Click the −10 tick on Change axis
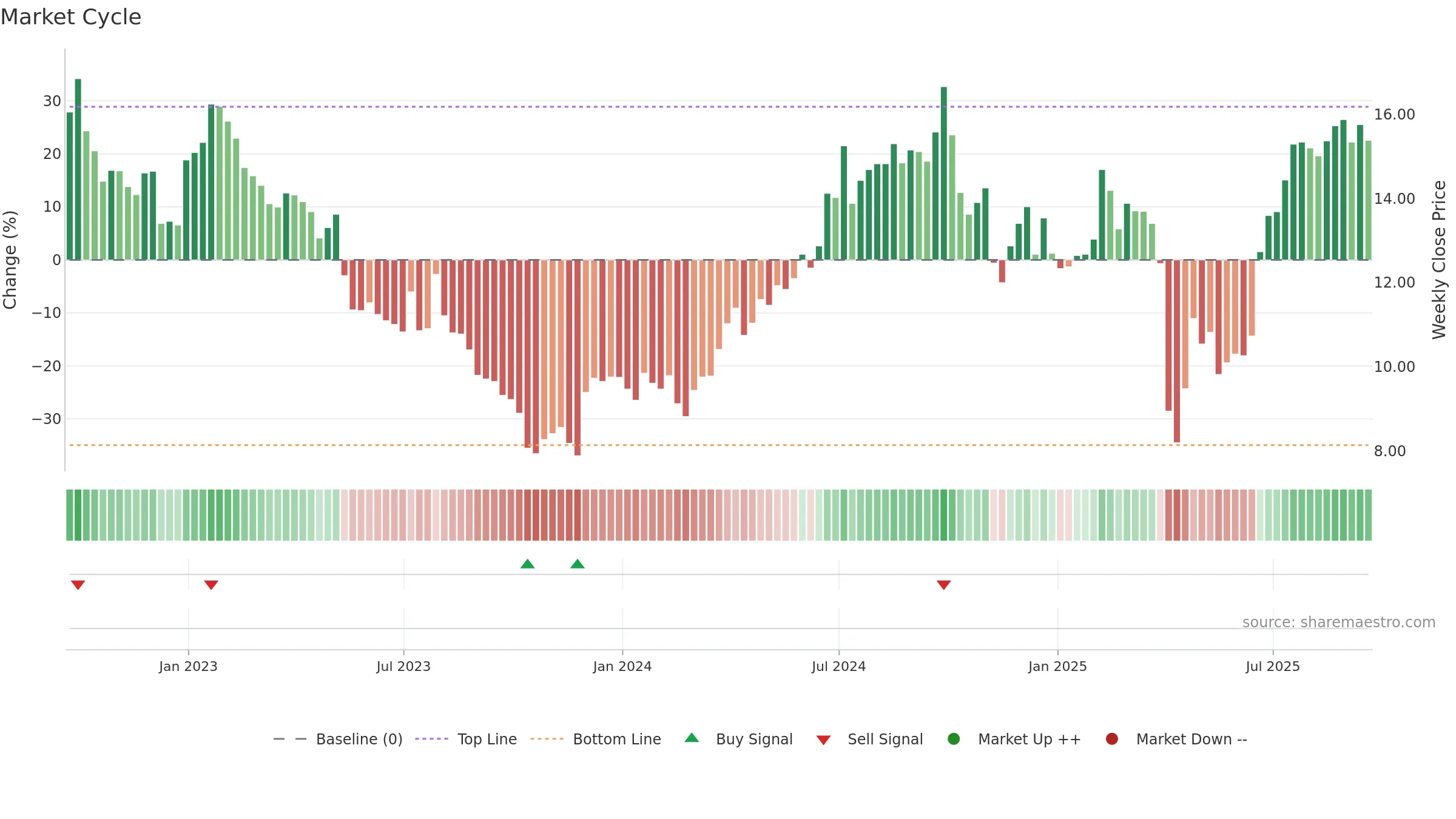 tap(47, 313)
